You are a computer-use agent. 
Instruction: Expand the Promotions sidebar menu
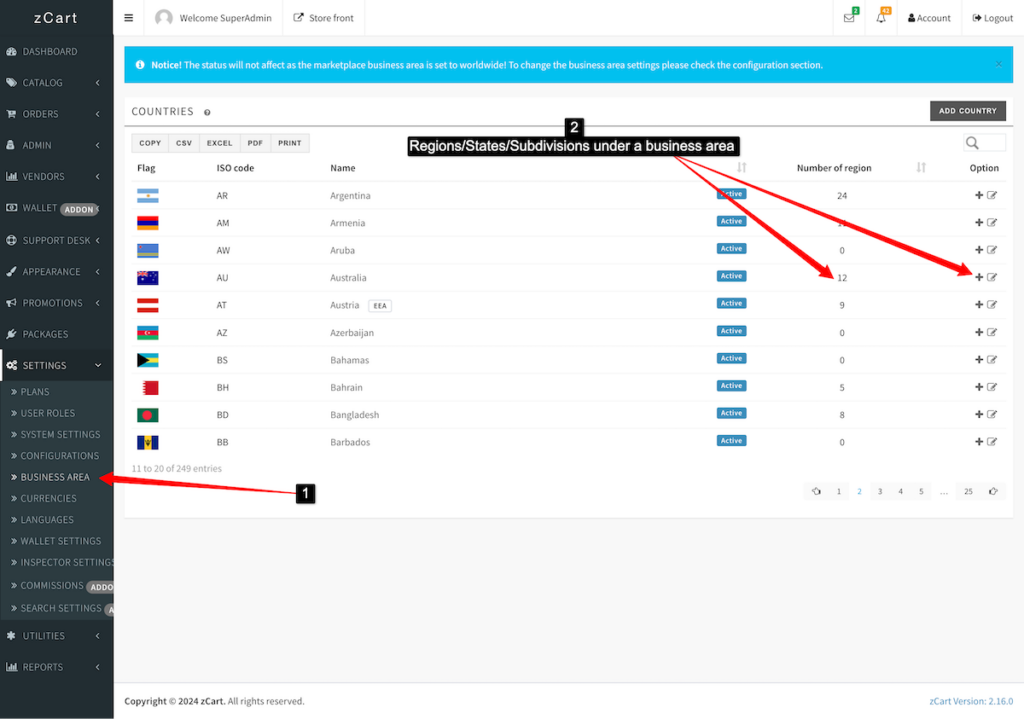56,303
